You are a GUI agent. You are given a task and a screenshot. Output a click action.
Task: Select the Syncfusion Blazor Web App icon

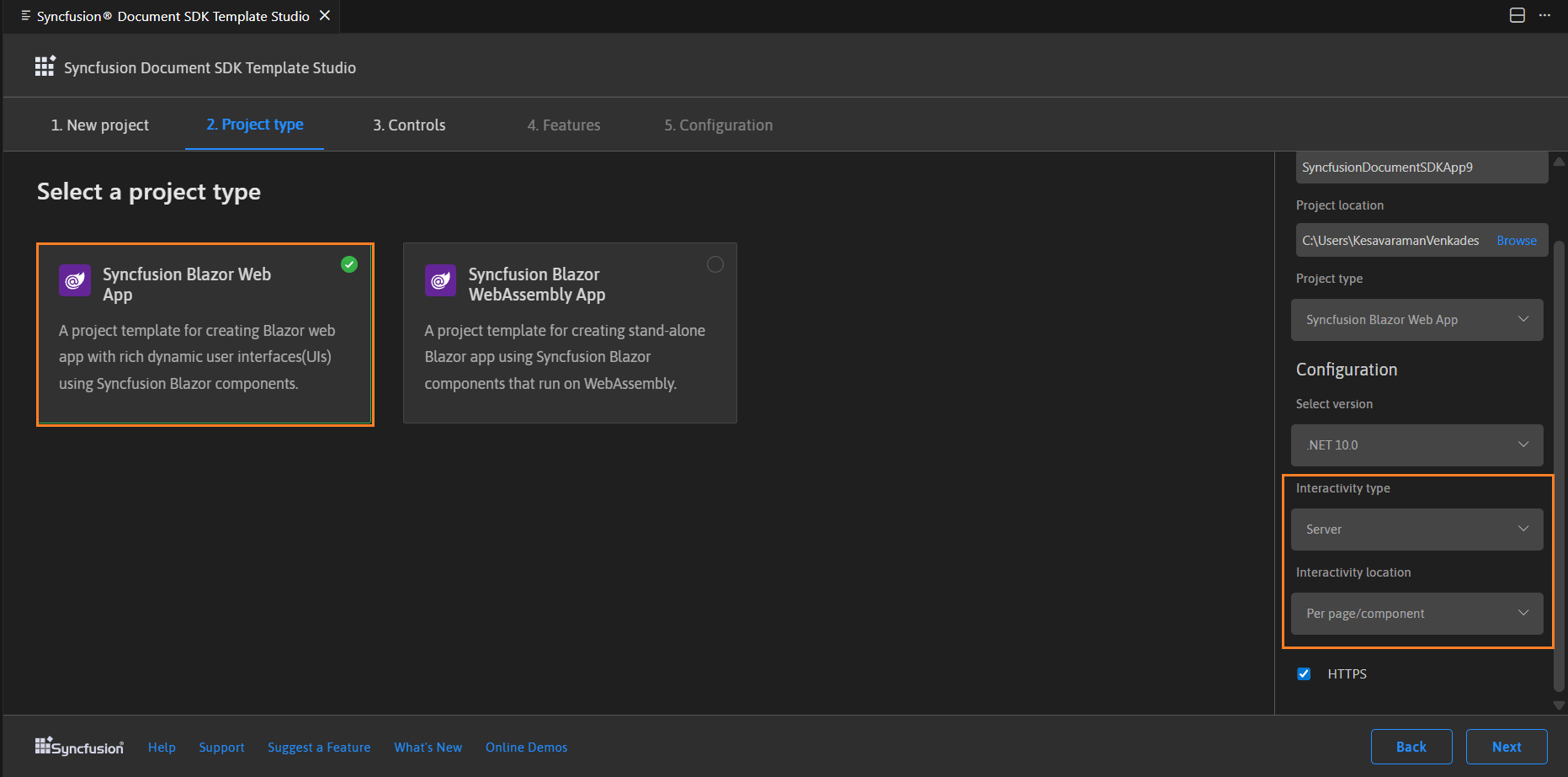[x=74, y=280]
